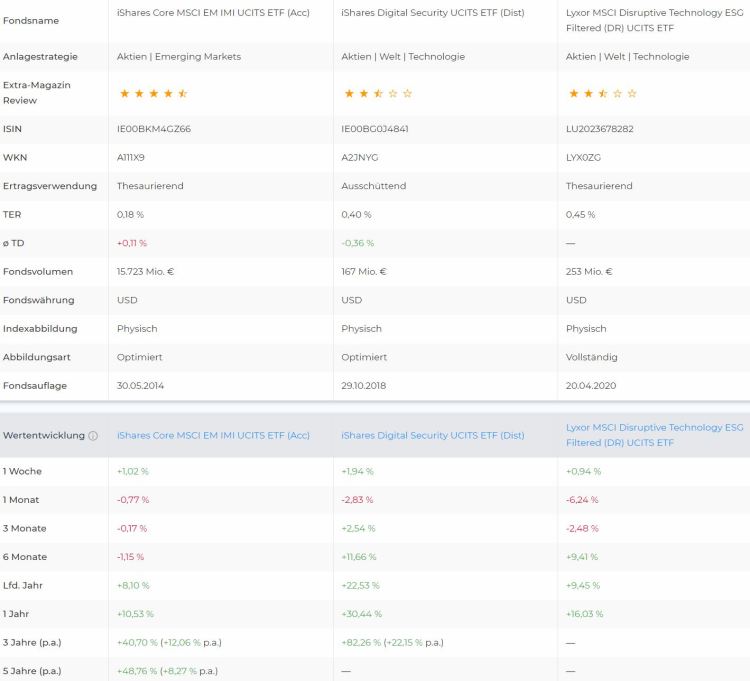Click the WKN value A2JNYG
This screenshot has width=750, height=681.
coord(360,158)
